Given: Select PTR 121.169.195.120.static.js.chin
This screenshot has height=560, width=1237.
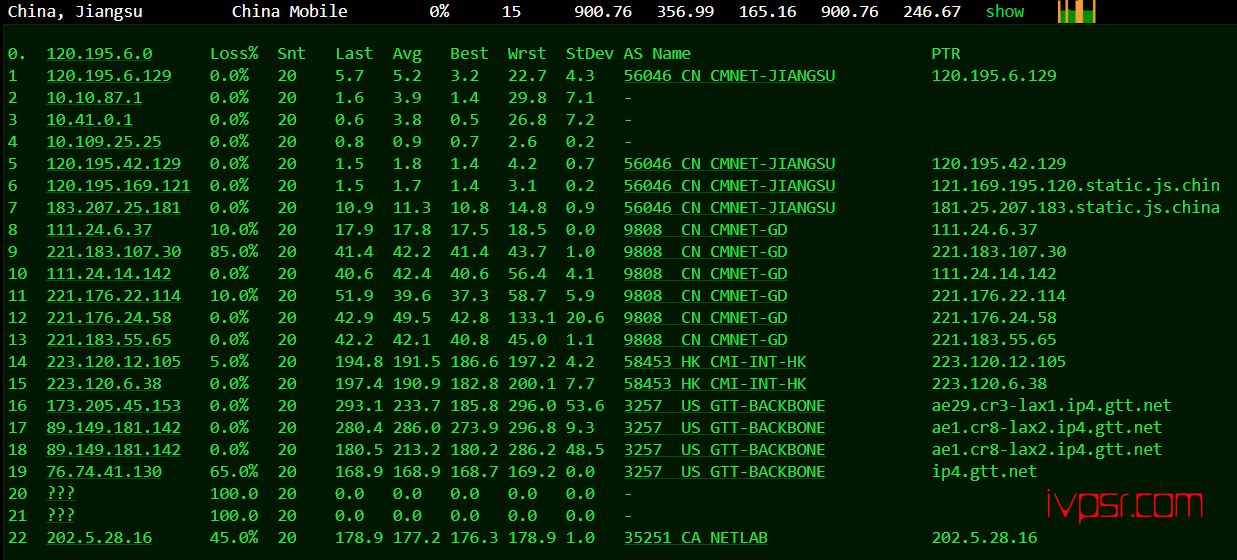Looking at the screenshot, I should tap(1076, 186).
